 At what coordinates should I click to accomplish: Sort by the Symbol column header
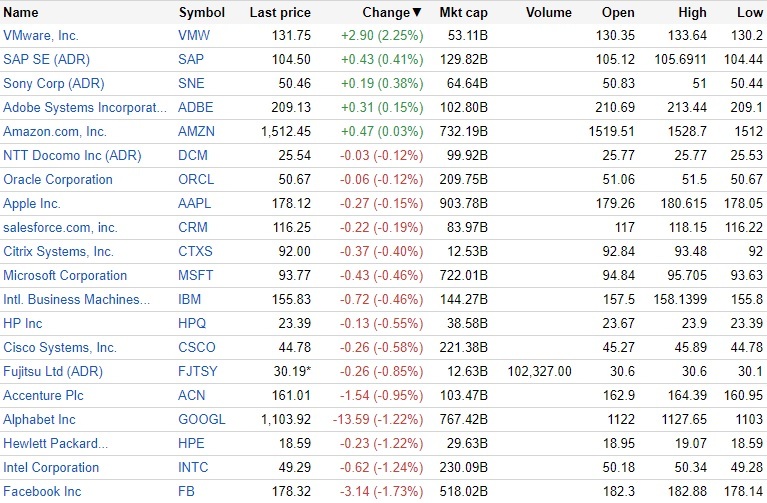(201, 13)
